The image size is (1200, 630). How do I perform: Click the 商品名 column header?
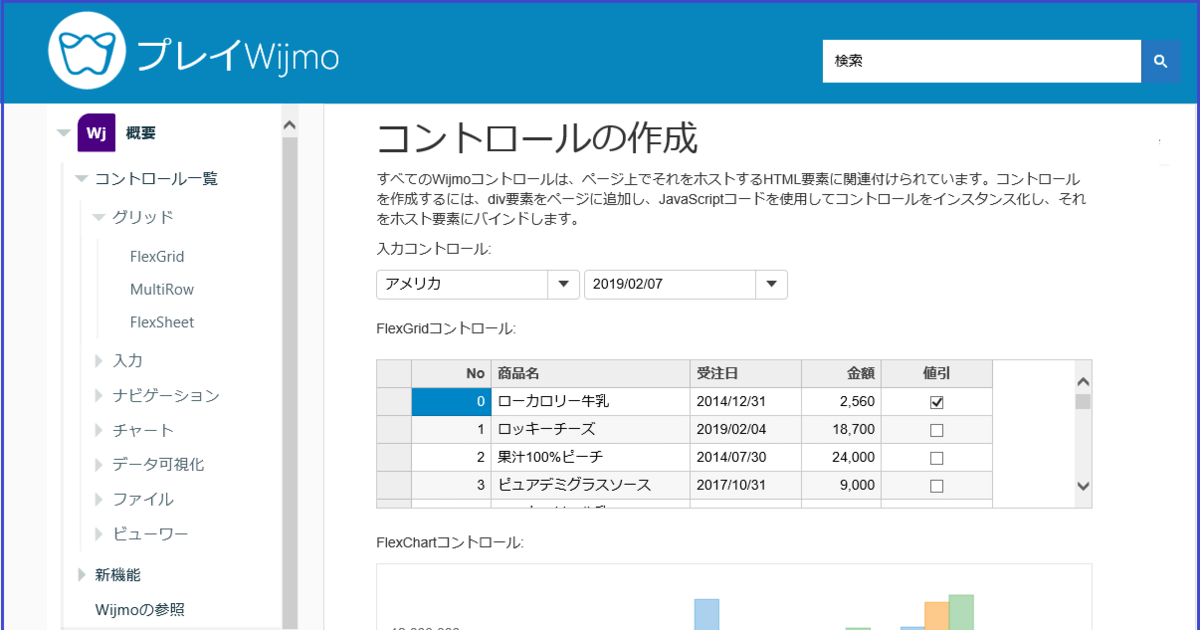tap(520, 373)
